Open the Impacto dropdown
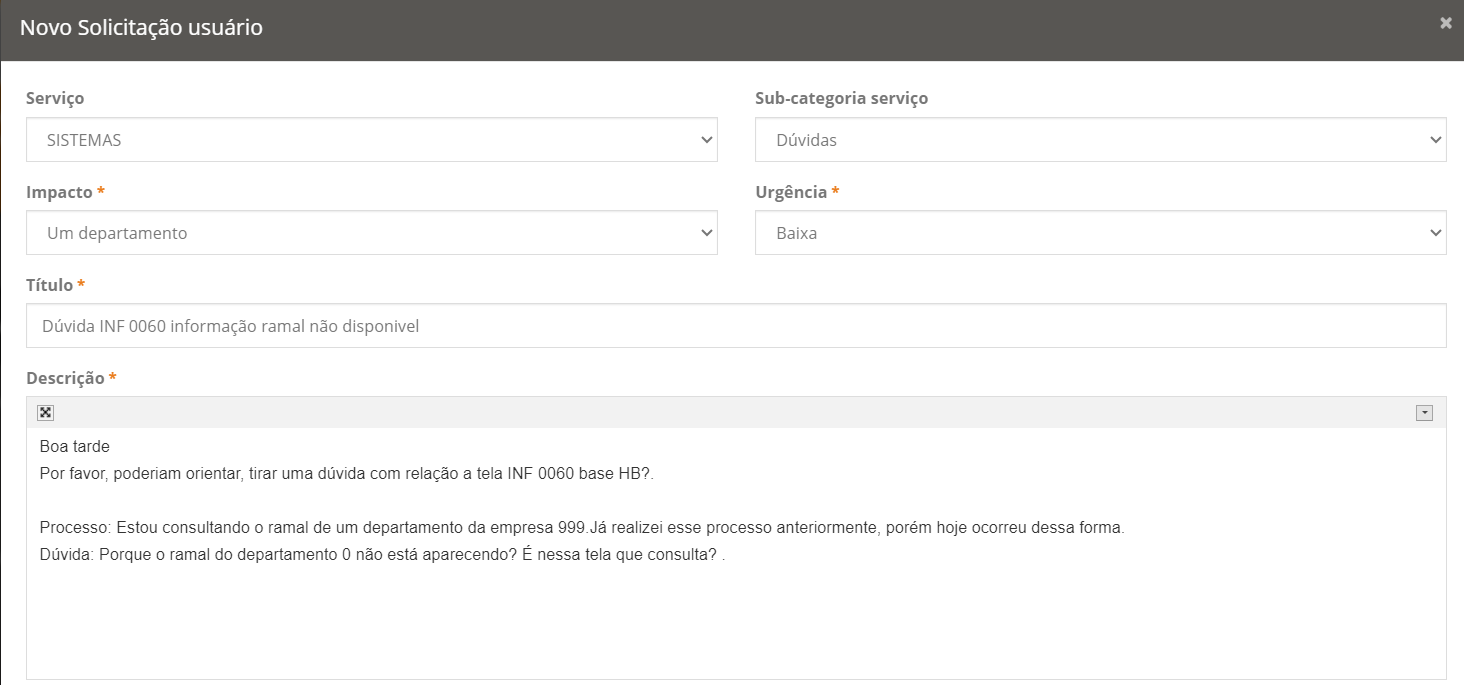This screenshot has width=1464, height=685. (371, 233)
